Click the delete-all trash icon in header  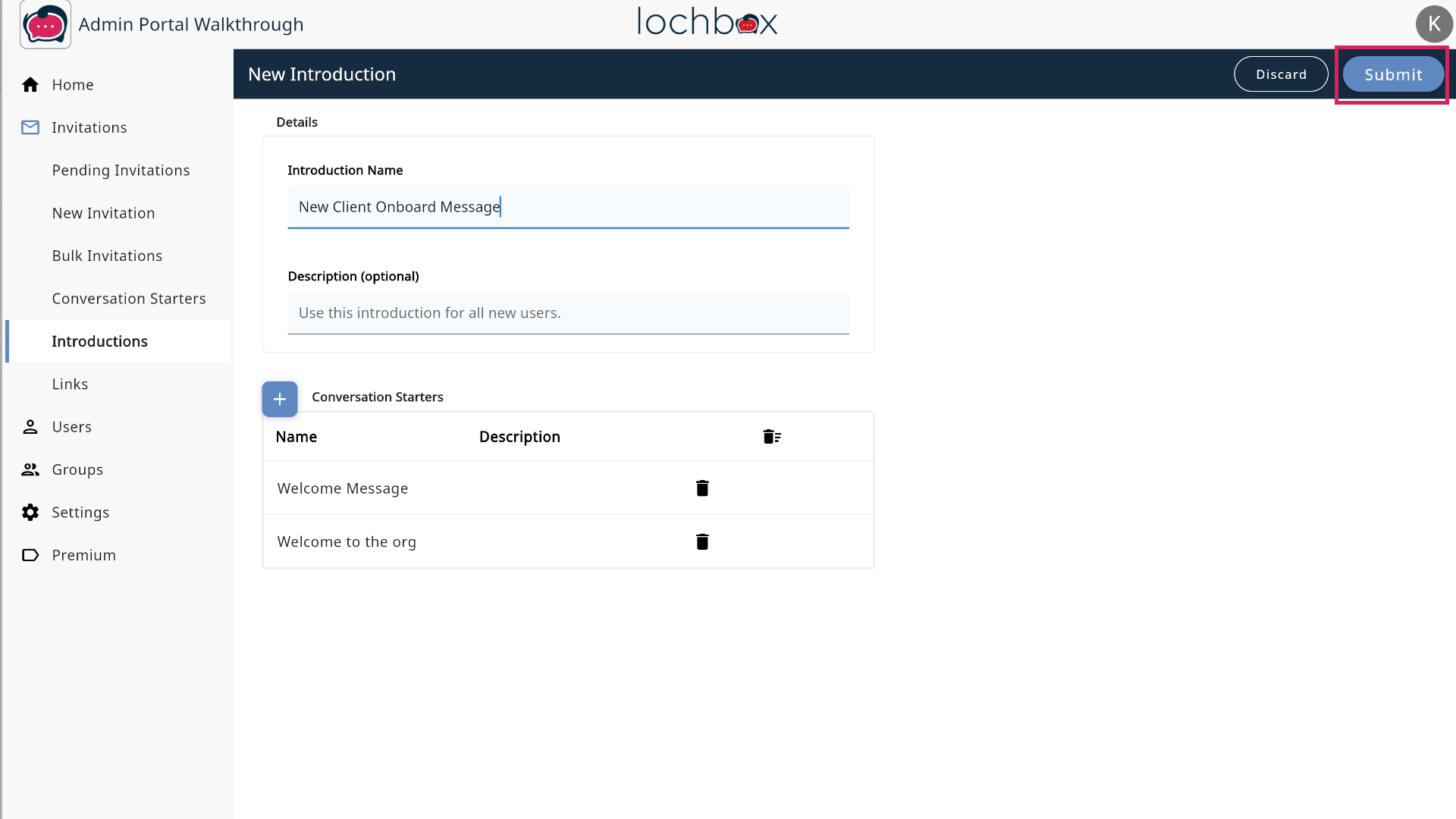tap(771, 437)
